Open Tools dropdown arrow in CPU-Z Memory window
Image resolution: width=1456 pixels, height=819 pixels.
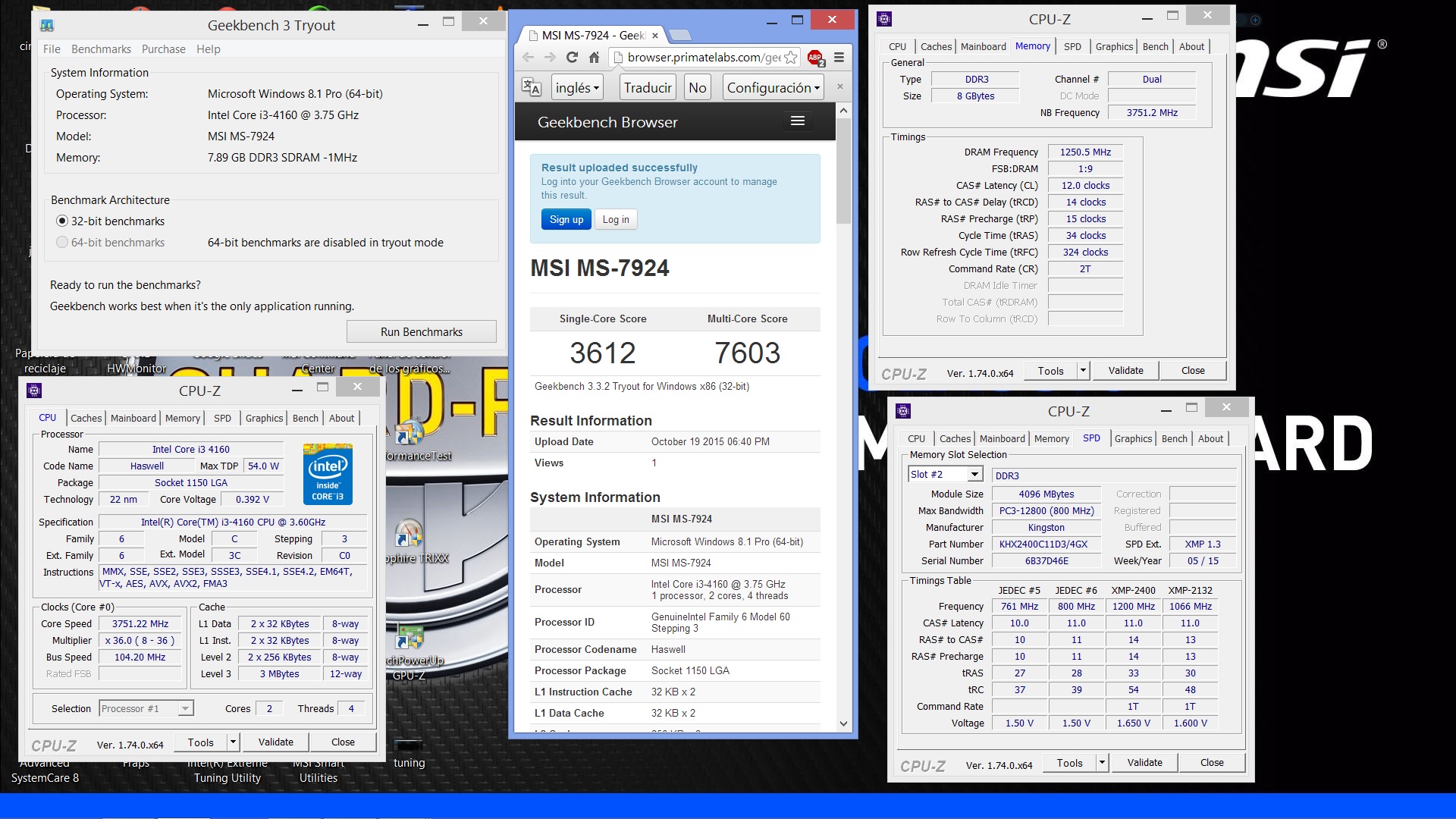click(x=1084, y=371)
